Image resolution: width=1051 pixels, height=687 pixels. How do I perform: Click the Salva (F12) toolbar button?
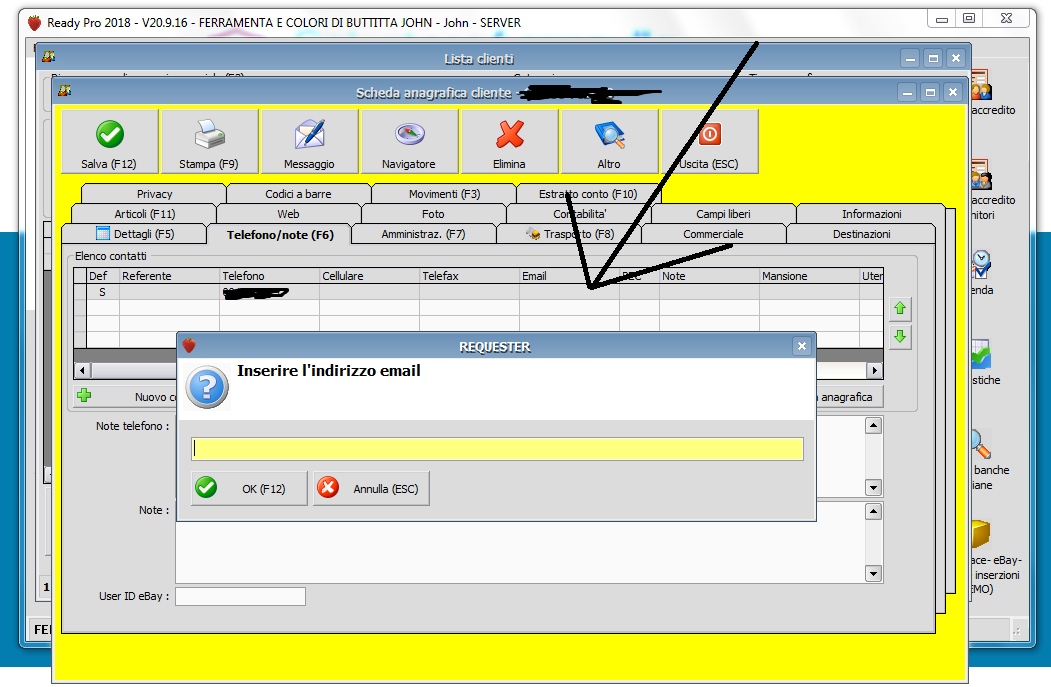(109, 142)
